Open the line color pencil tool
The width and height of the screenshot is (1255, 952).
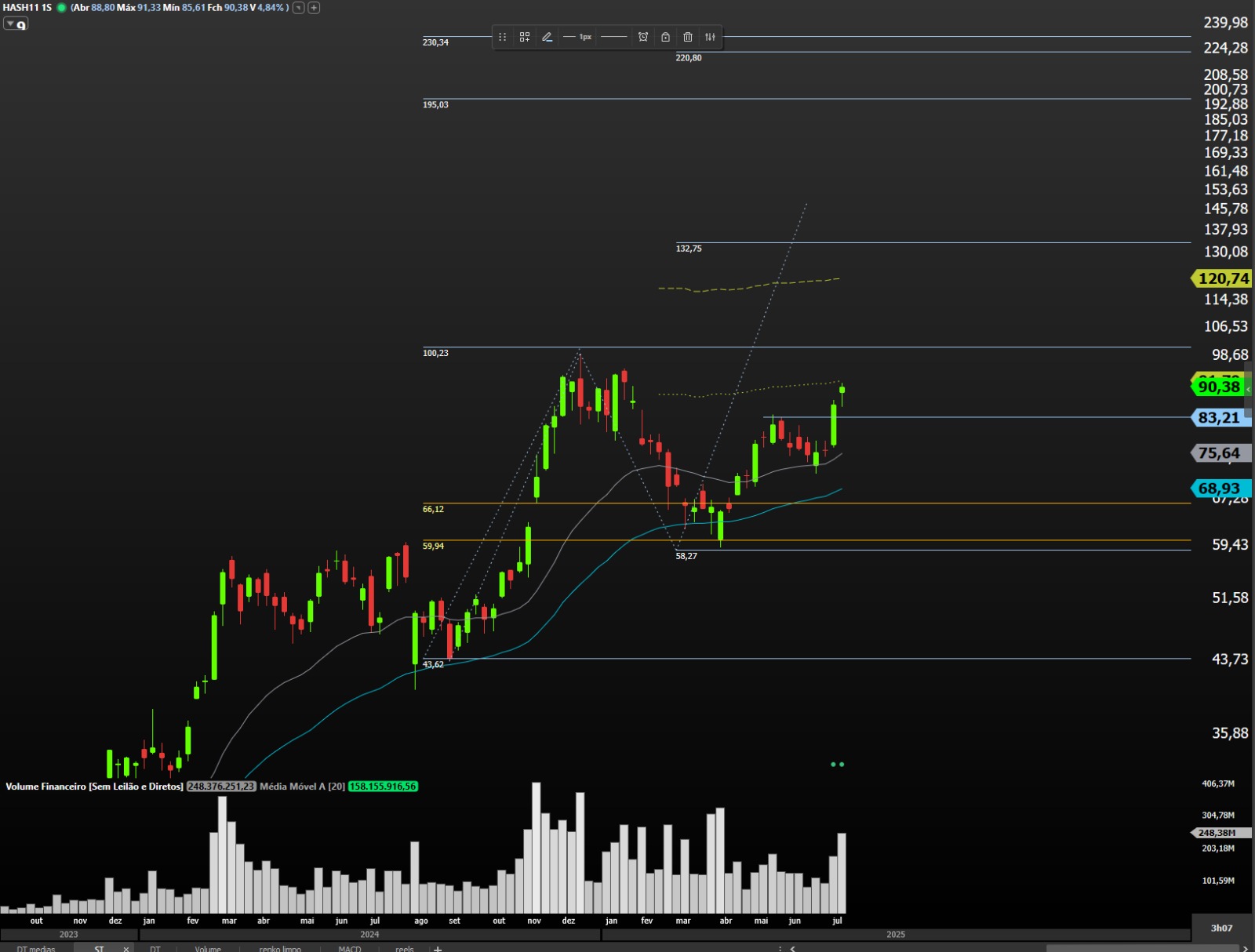pos(547,37)
